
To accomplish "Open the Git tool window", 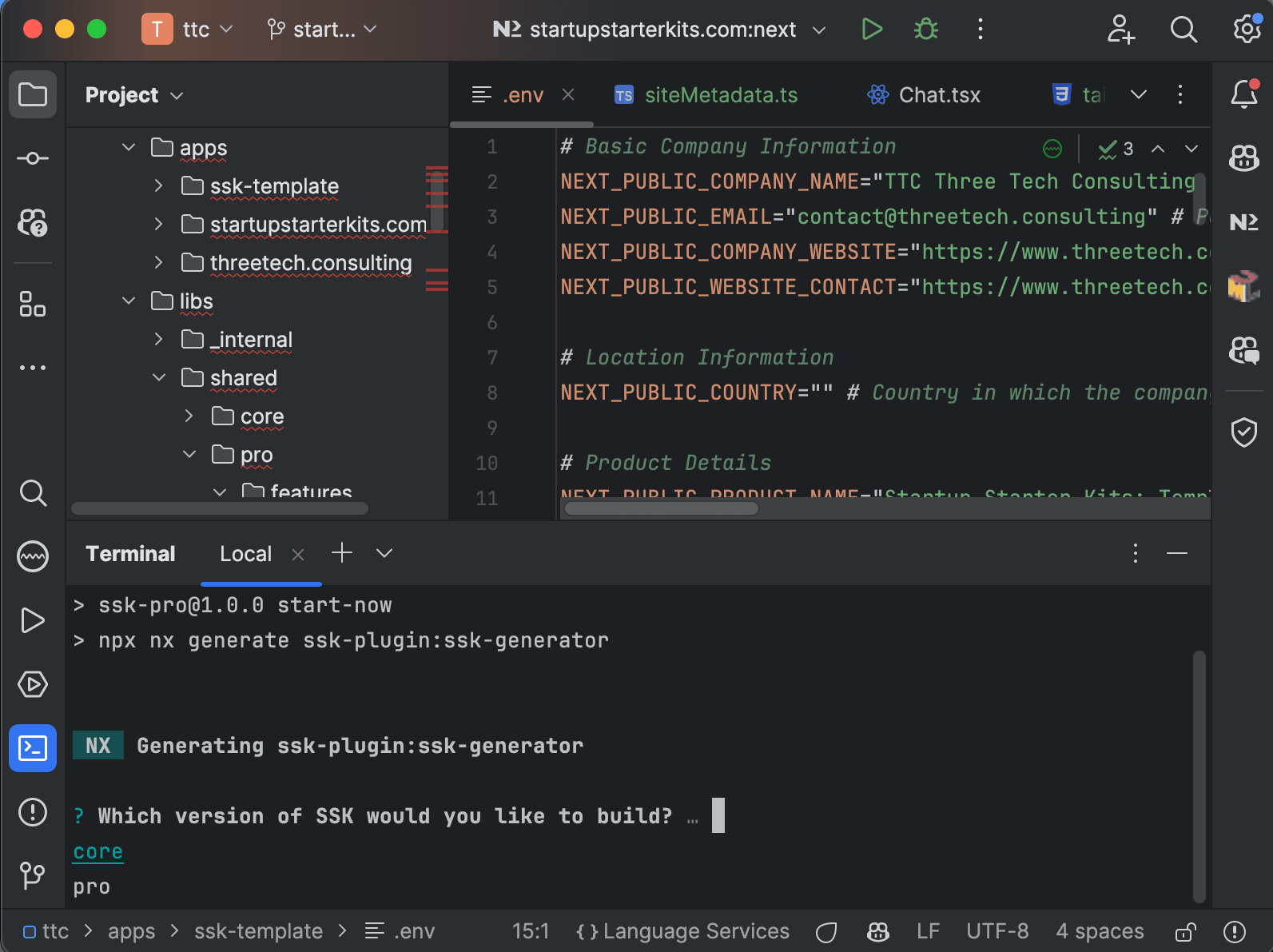I will 33,875.
